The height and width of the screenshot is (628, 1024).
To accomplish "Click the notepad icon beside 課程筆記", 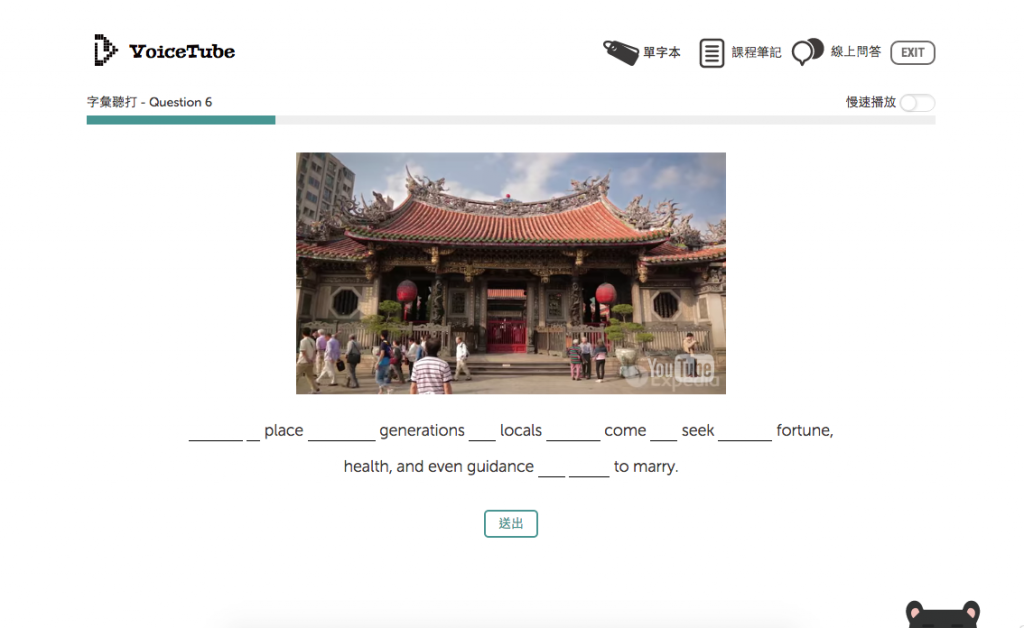I will (711, 51).
